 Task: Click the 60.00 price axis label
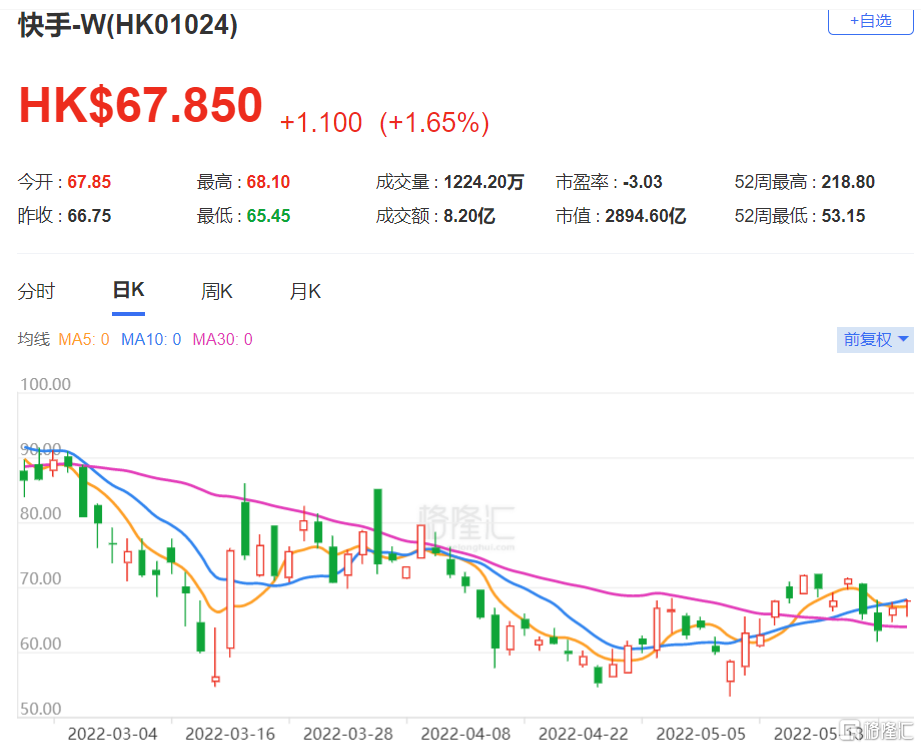pyautogui.click(x=41, y=644)
